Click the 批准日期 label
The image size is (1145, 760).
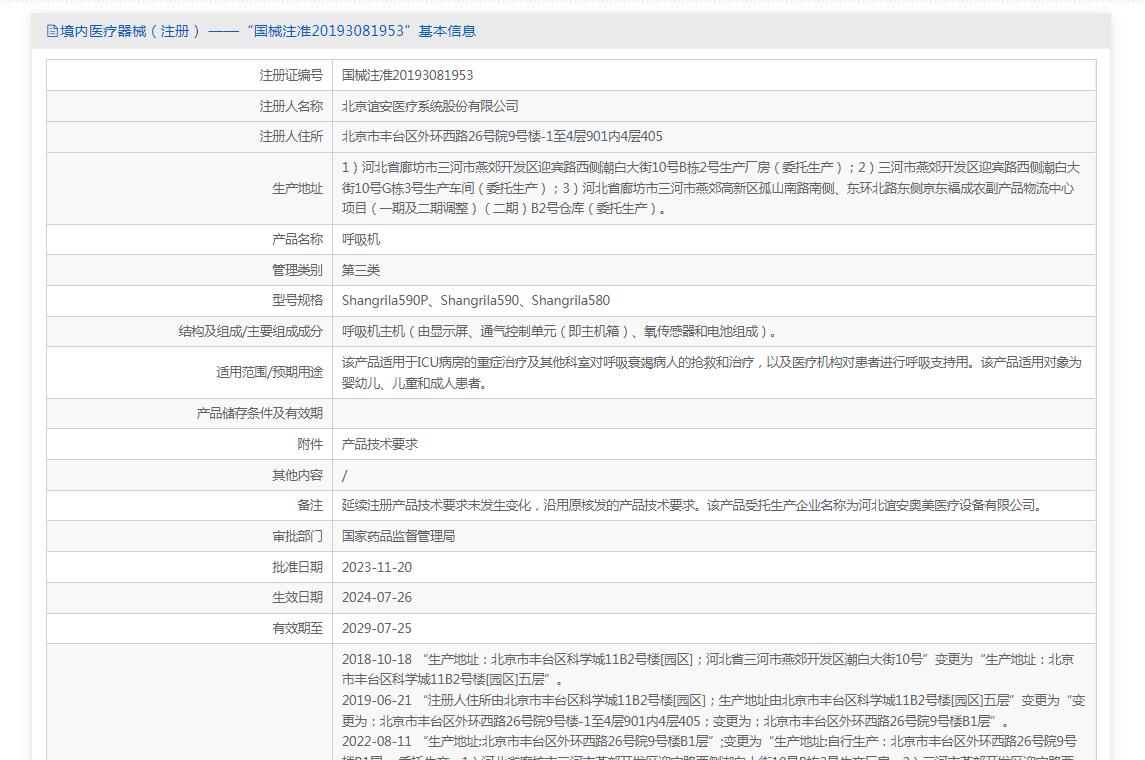coord(297,567)
